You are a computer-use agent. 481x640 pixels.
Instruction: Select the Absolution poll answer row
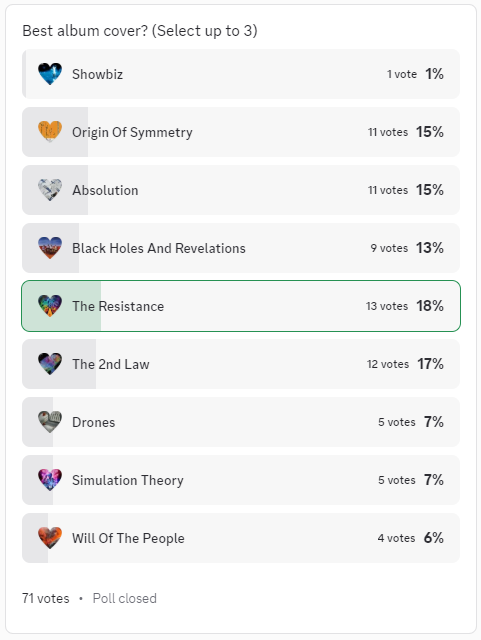(x=241, y=190)
